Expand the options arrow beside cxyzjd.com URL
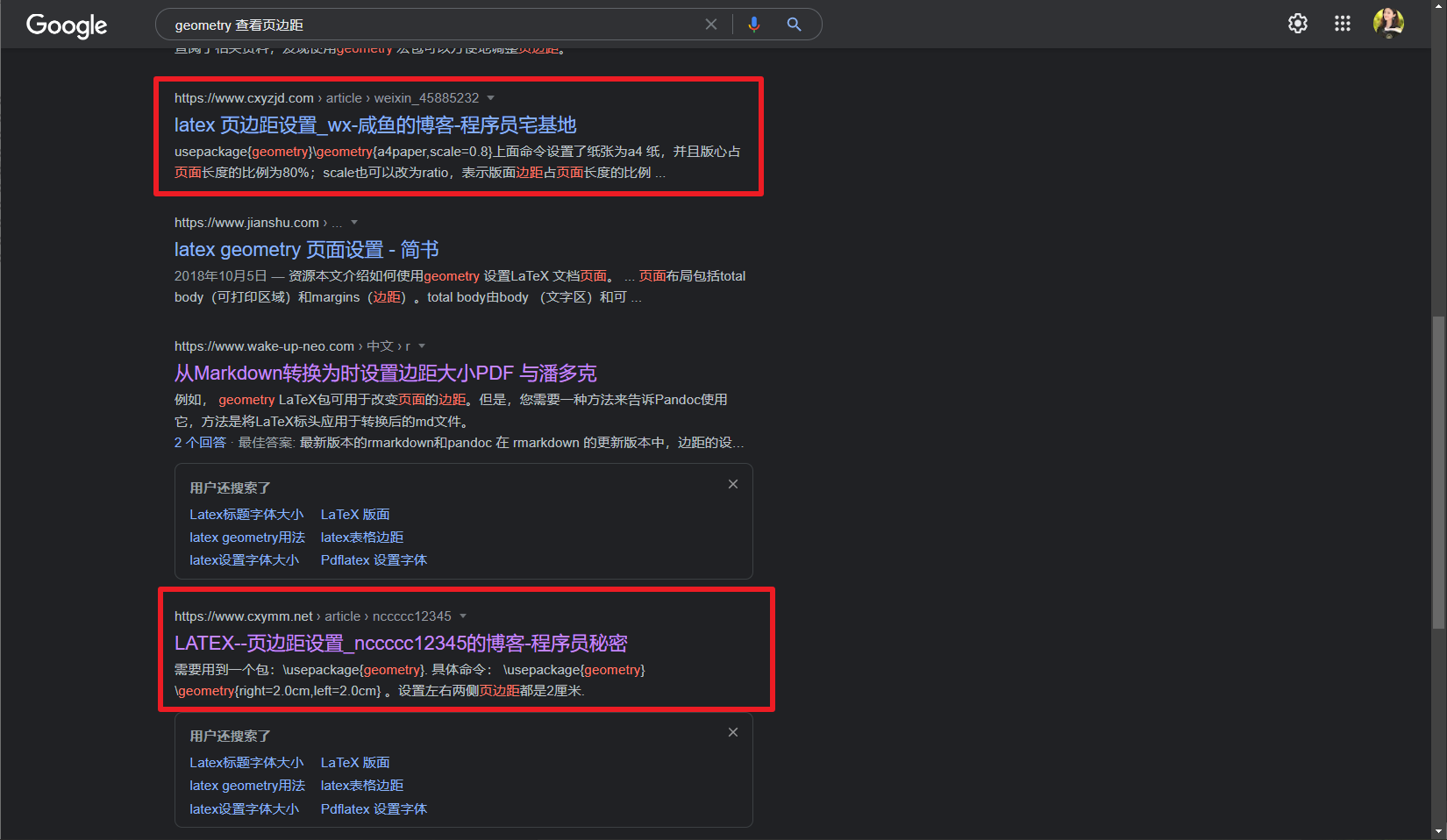This screenshot has width=1447, height=840. point(491,98)
